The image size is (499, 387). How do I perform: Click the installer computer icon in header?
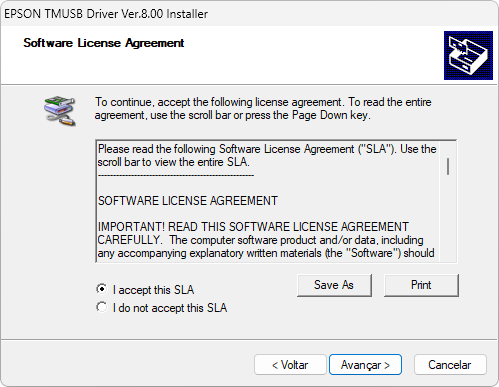(x=468, y=55)
